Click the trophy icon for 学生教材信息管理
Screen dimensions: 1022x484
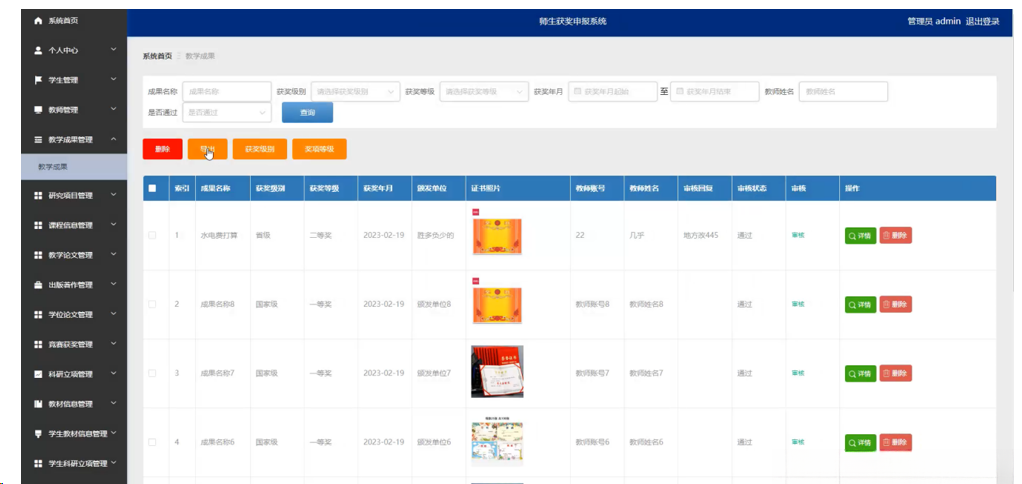pyautogui.click(x=38, y=434)
